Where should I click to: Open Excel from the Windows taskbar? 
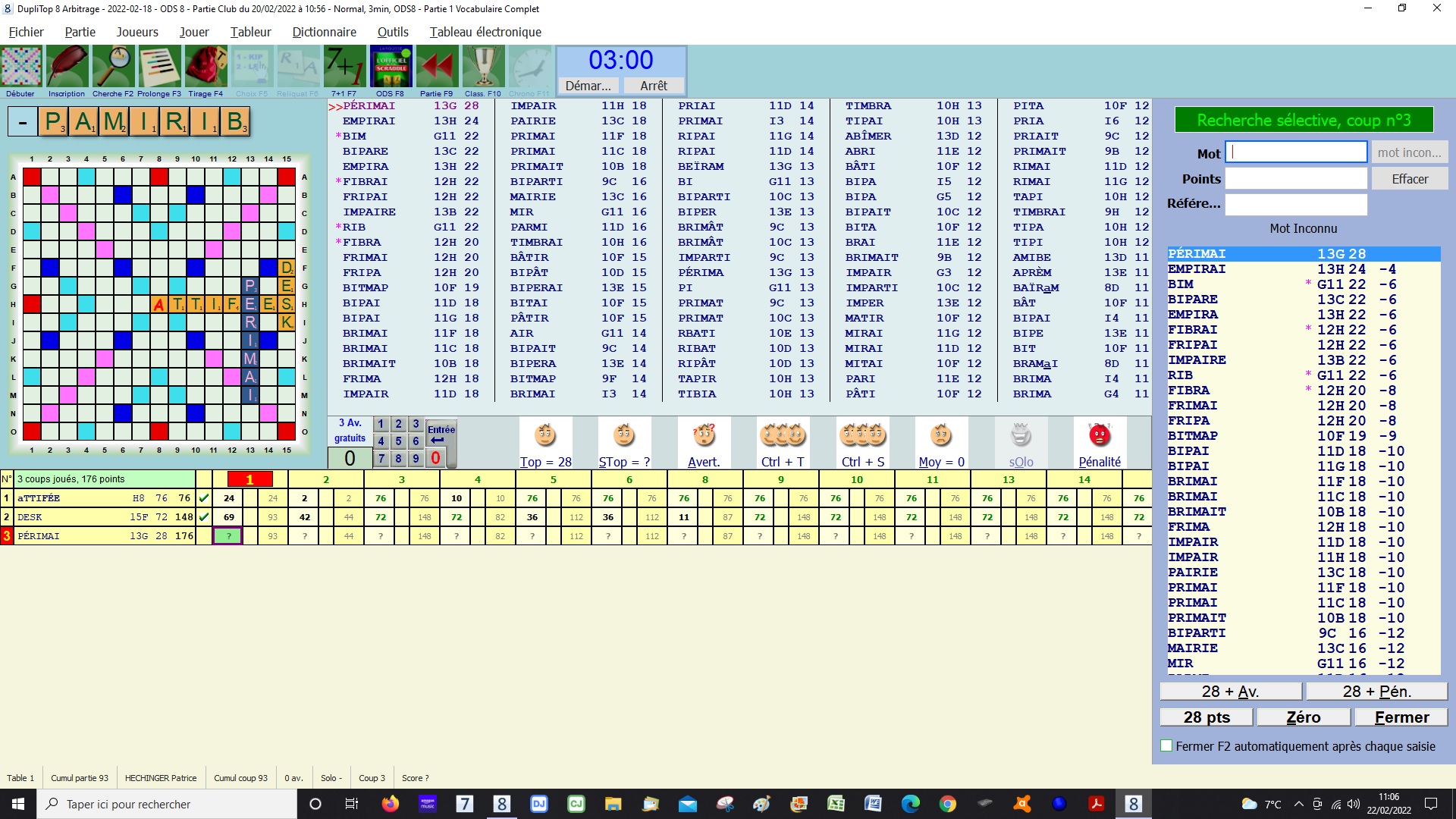(836, 804)
